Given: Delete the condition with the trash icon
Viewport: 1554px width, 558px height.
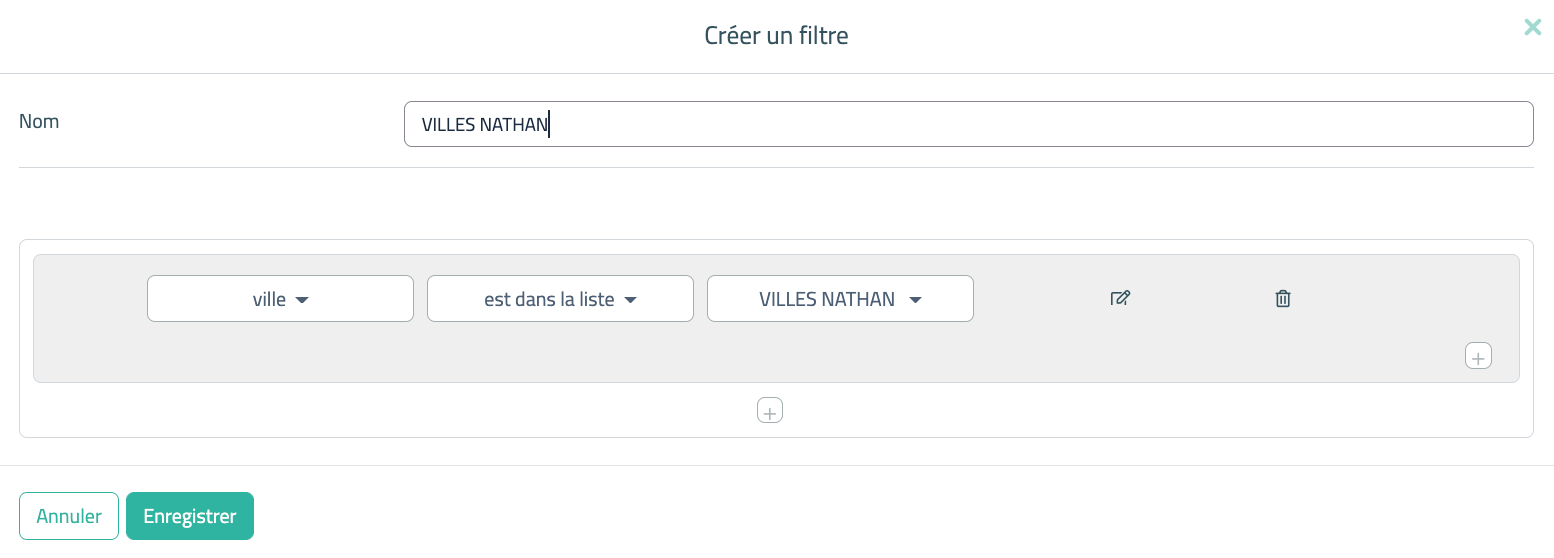Looking at the screenshot, I should tap(1283, 298).
